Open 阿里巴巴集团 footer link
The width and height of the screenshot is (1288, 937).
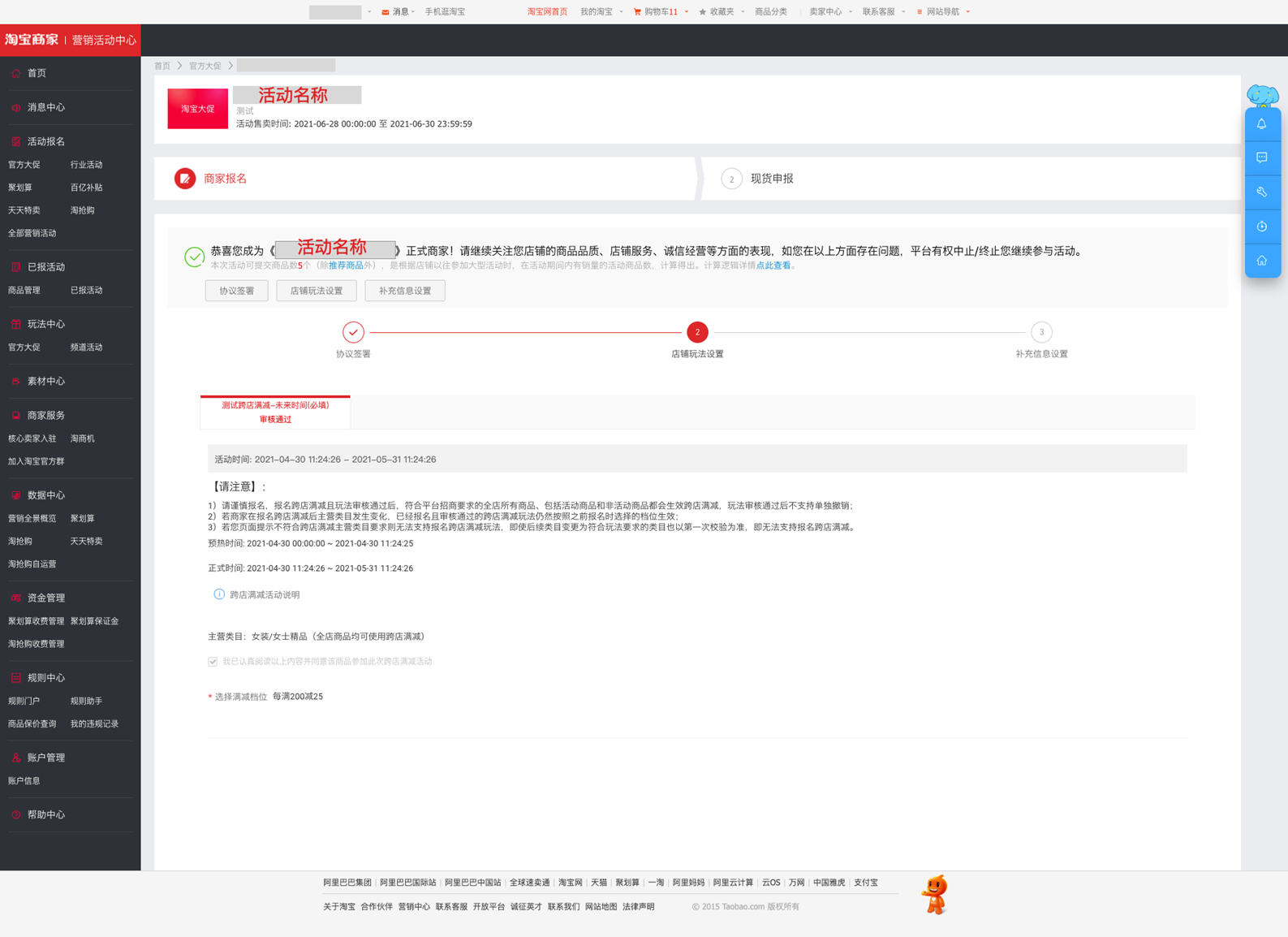coord(347,883)
